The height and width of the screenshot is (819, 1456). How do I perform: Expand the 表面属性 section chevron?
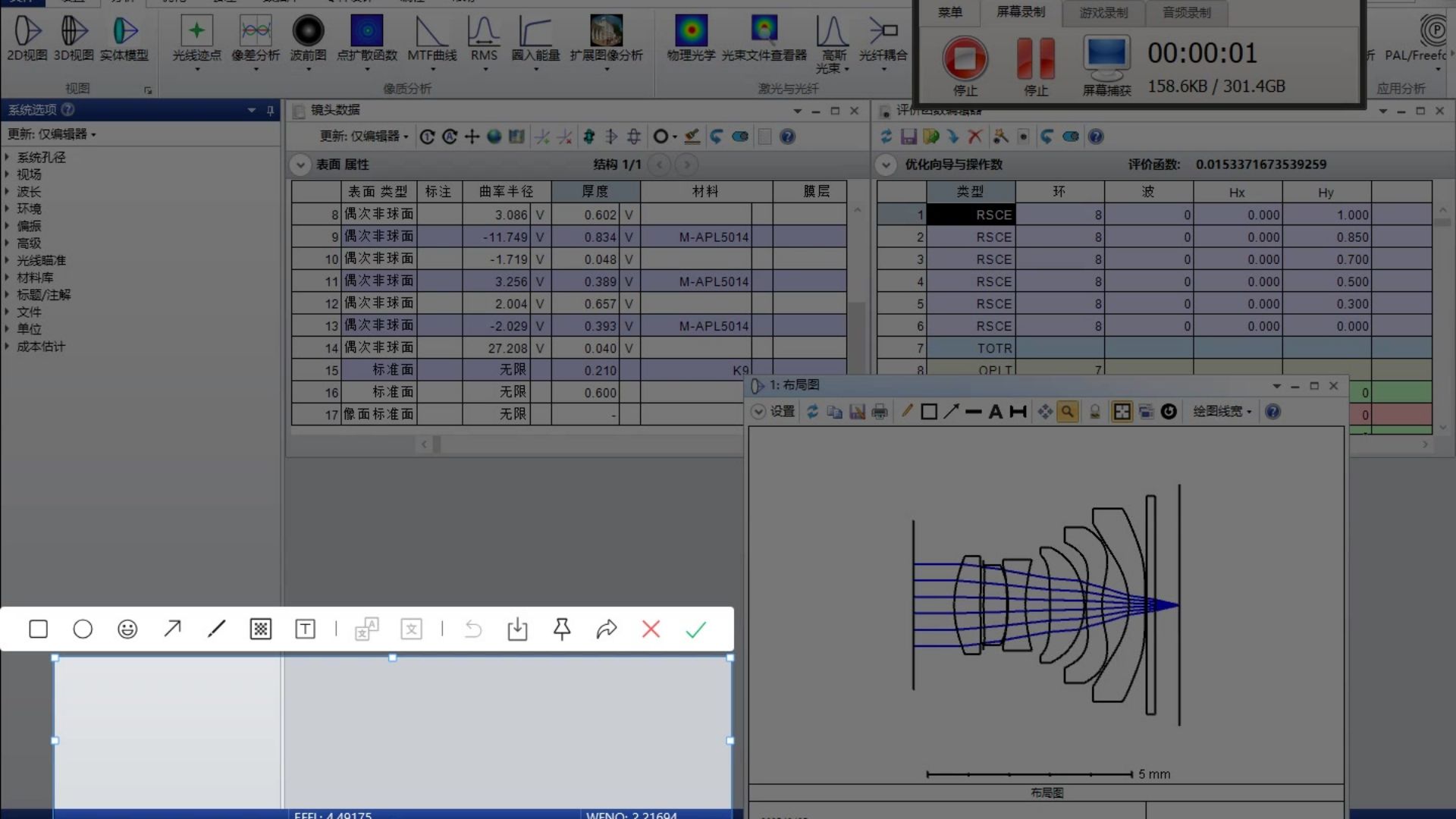tap(300, 165)
